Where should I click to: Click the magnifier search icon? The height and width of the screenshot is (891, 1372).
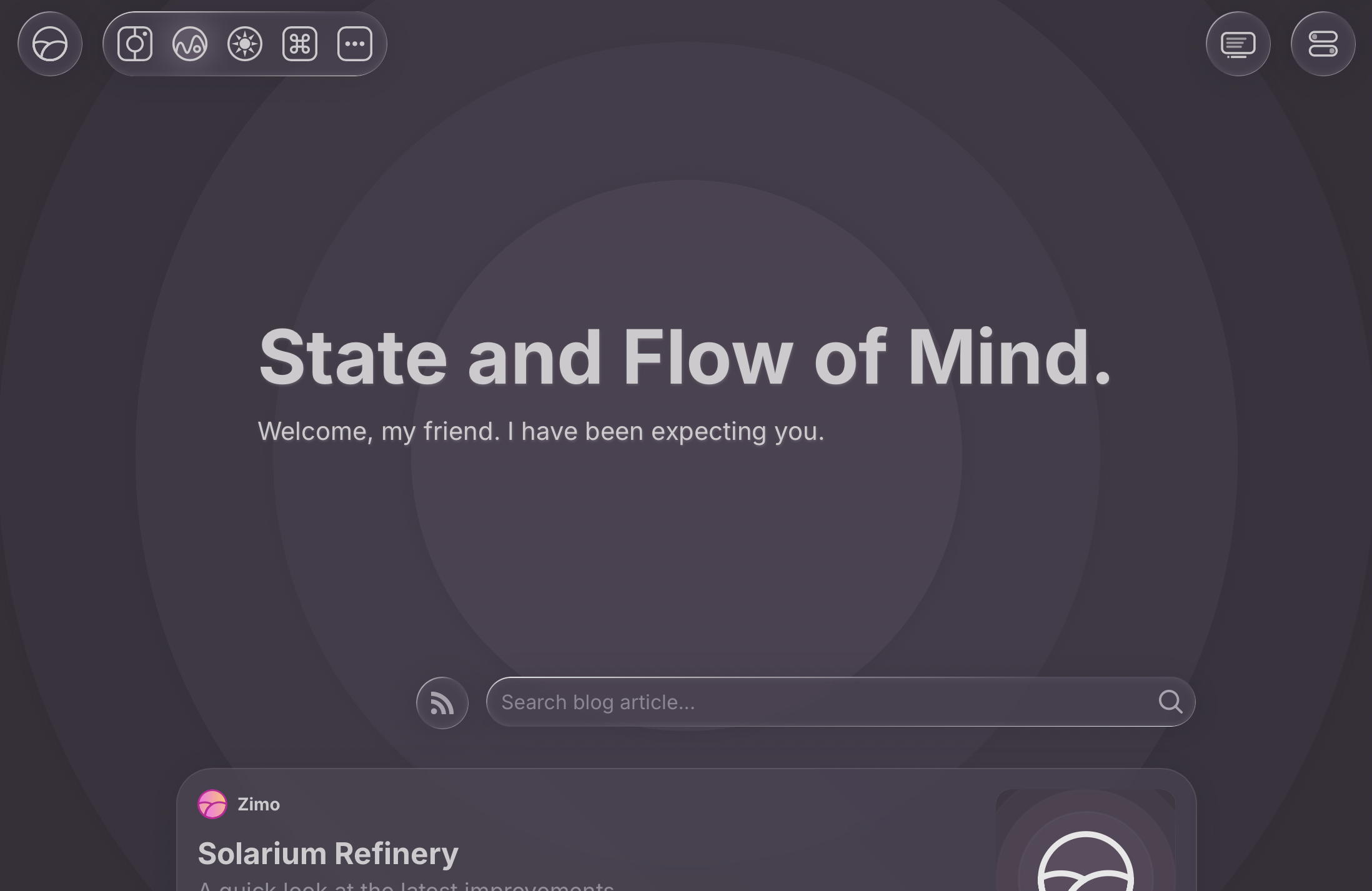(1170, 702)
